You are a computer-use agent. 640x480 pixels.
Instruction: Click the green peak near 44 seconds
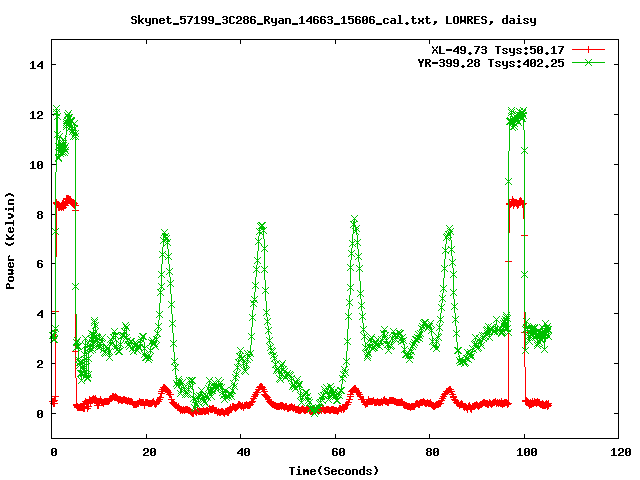262,227
